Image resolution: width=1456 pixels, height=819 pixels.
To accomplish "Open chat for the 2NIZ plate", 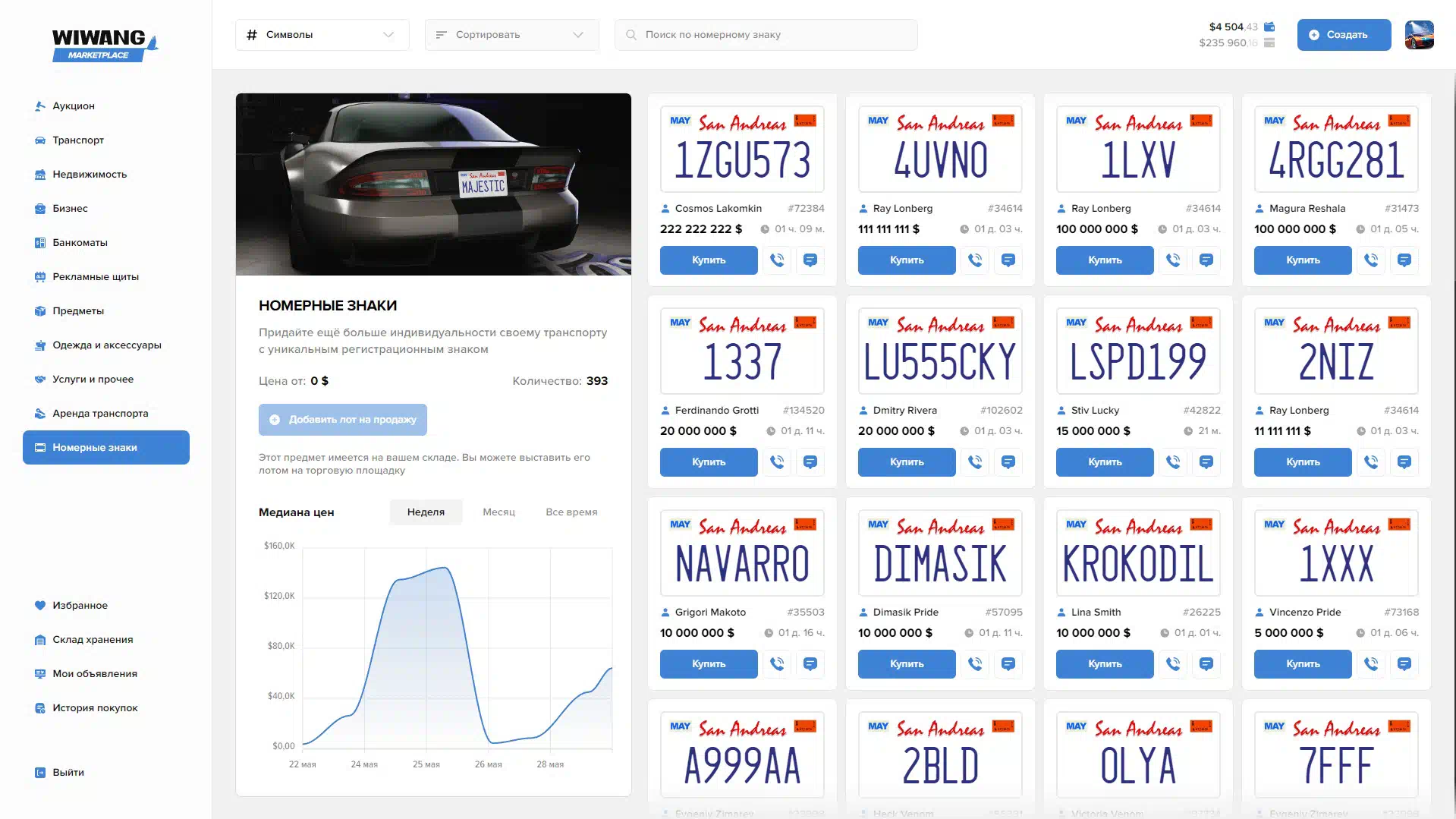I will tap(1404, 462).
